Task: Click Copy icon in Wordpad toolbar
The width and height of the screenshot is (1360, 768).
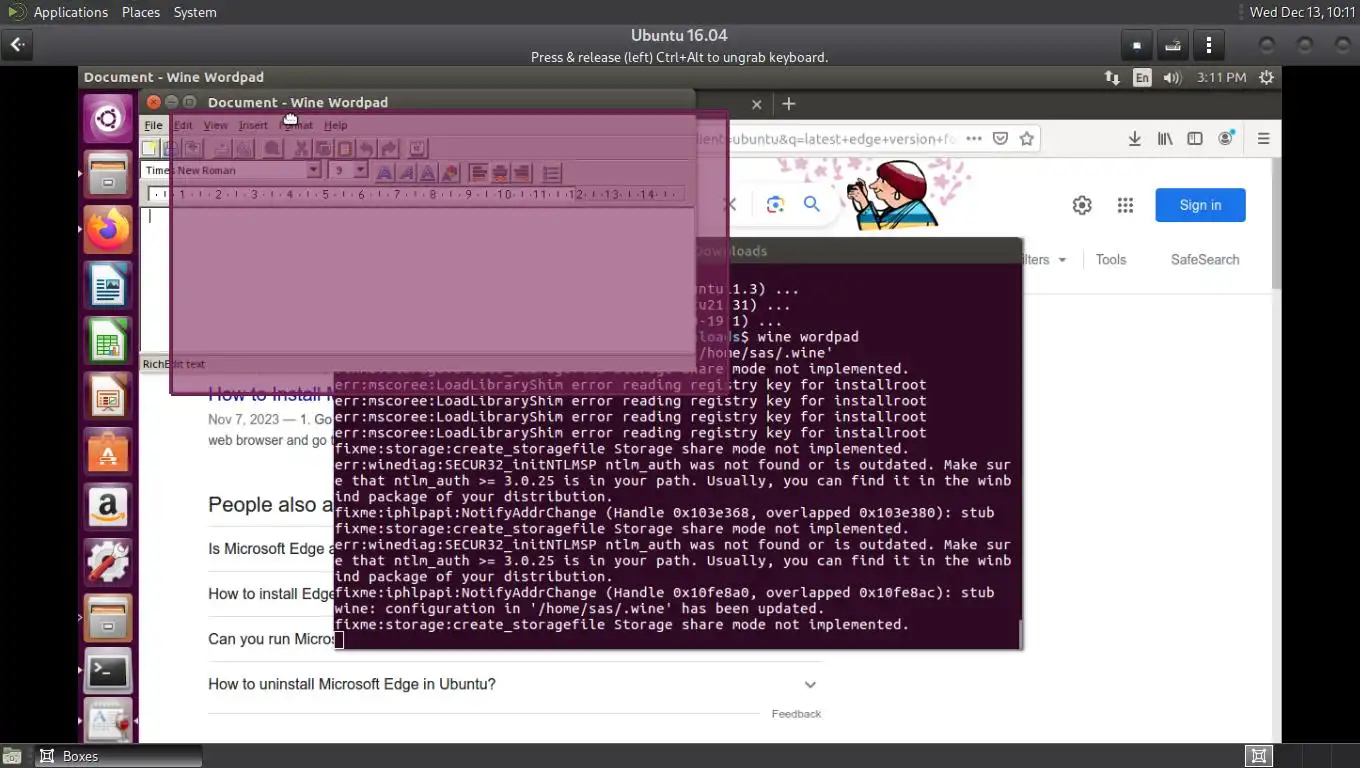Action: pos(323,148)
